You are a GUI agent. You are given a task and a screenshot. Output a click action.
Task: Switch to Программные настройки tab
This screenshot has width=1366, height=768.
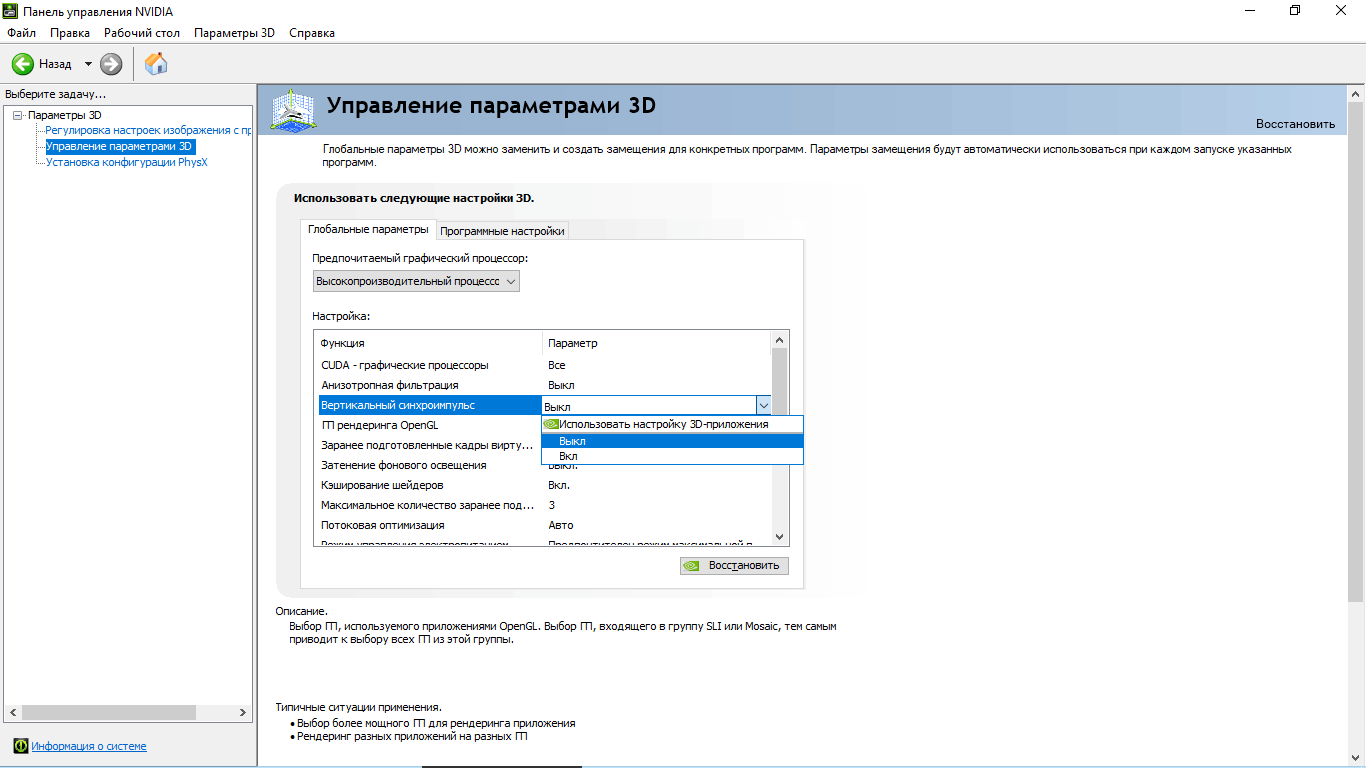pos(503,231)
